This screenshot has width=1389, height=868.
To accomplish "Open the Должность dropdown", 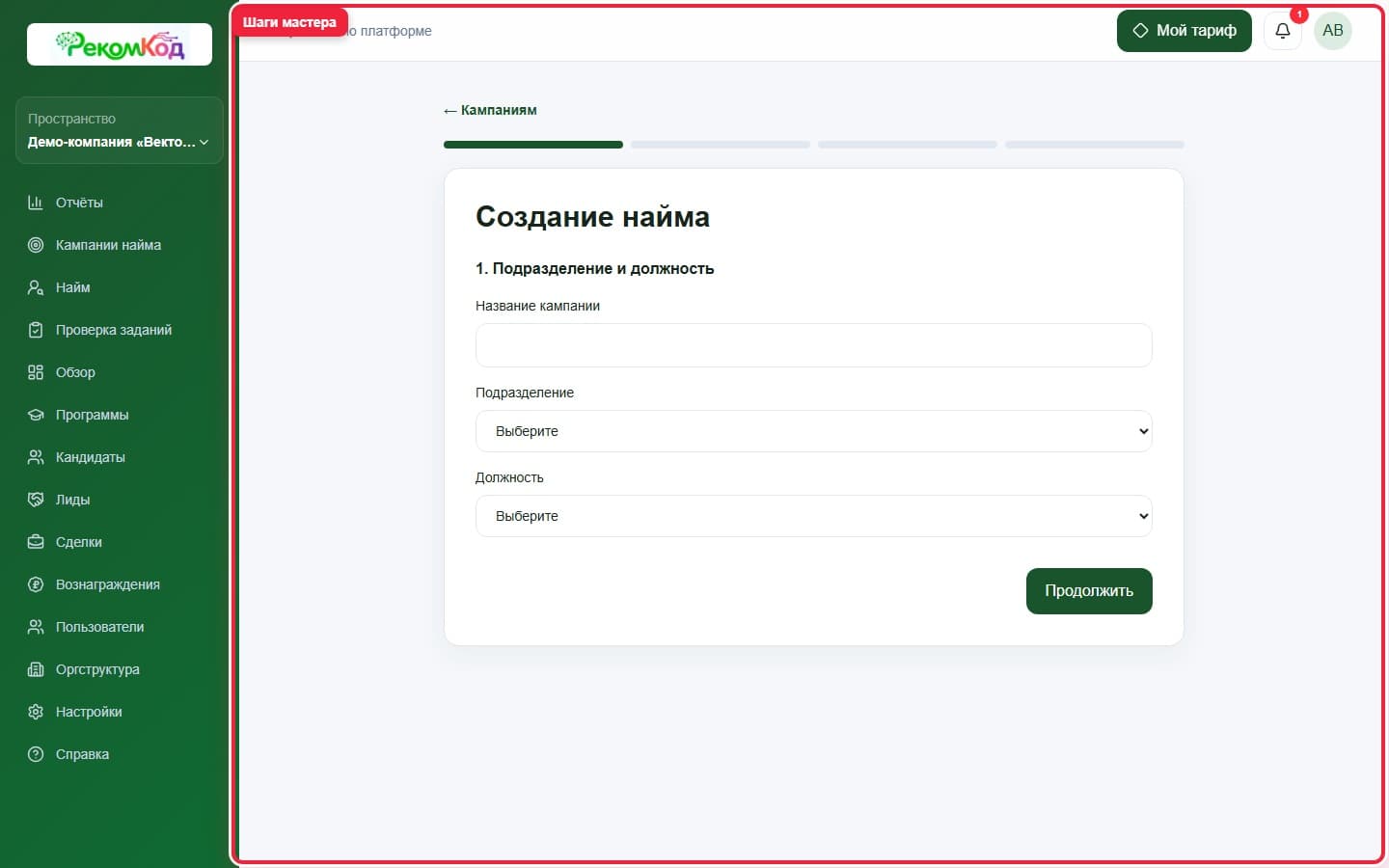I will pyautogui.click(x=813, y=516).
